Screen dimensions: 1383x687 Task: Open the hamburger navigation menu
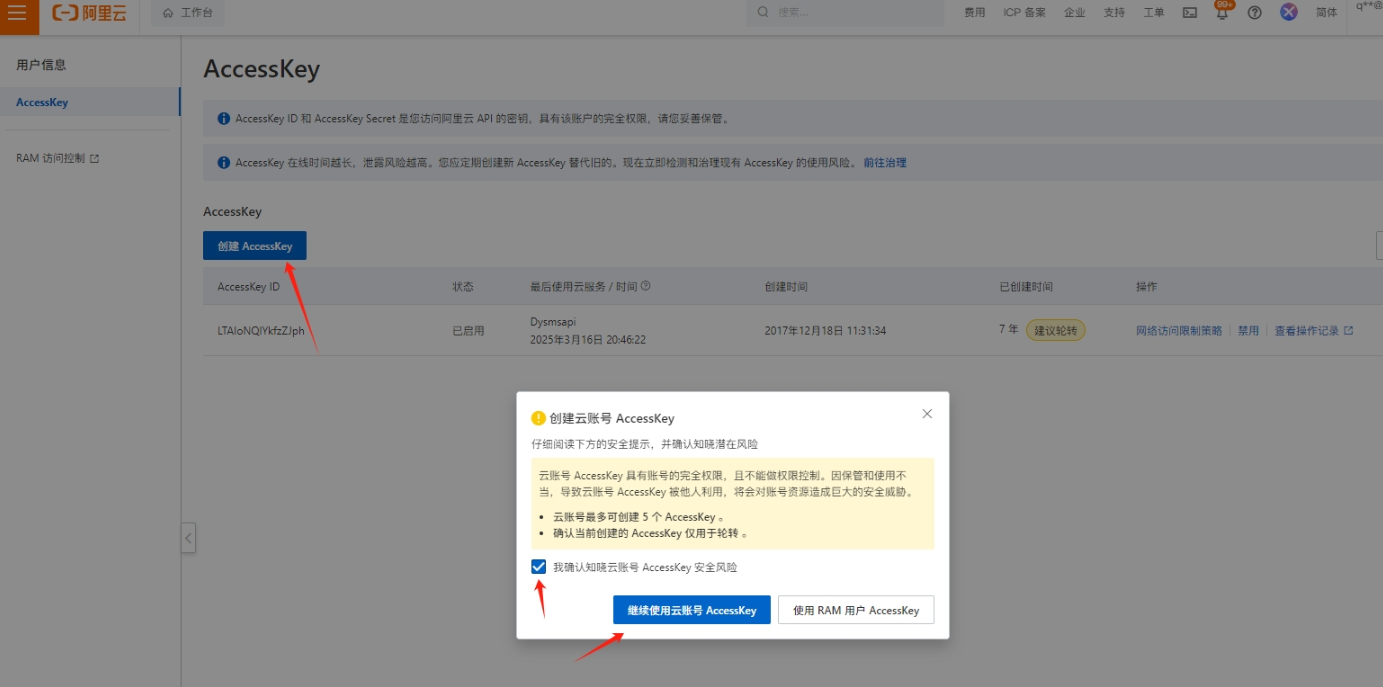(x=17, y=13)
